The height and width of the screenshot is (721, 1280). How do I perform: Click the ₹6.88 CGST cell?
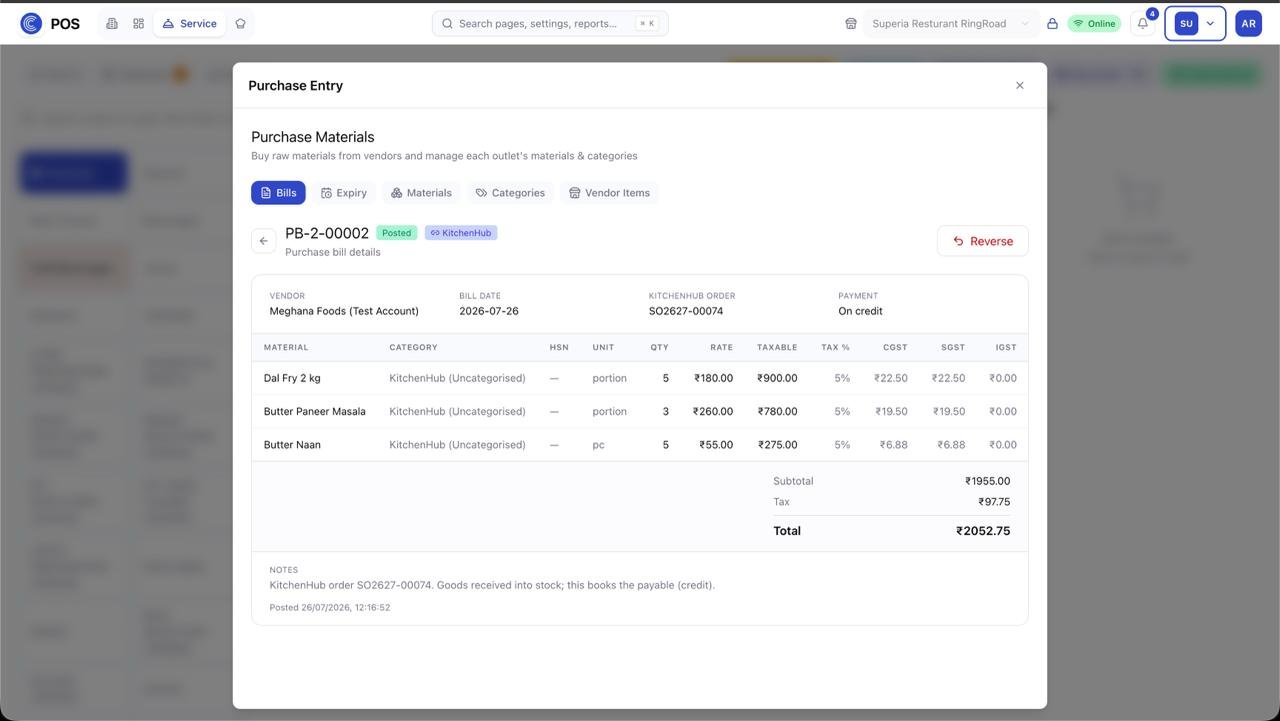(894, 445)
